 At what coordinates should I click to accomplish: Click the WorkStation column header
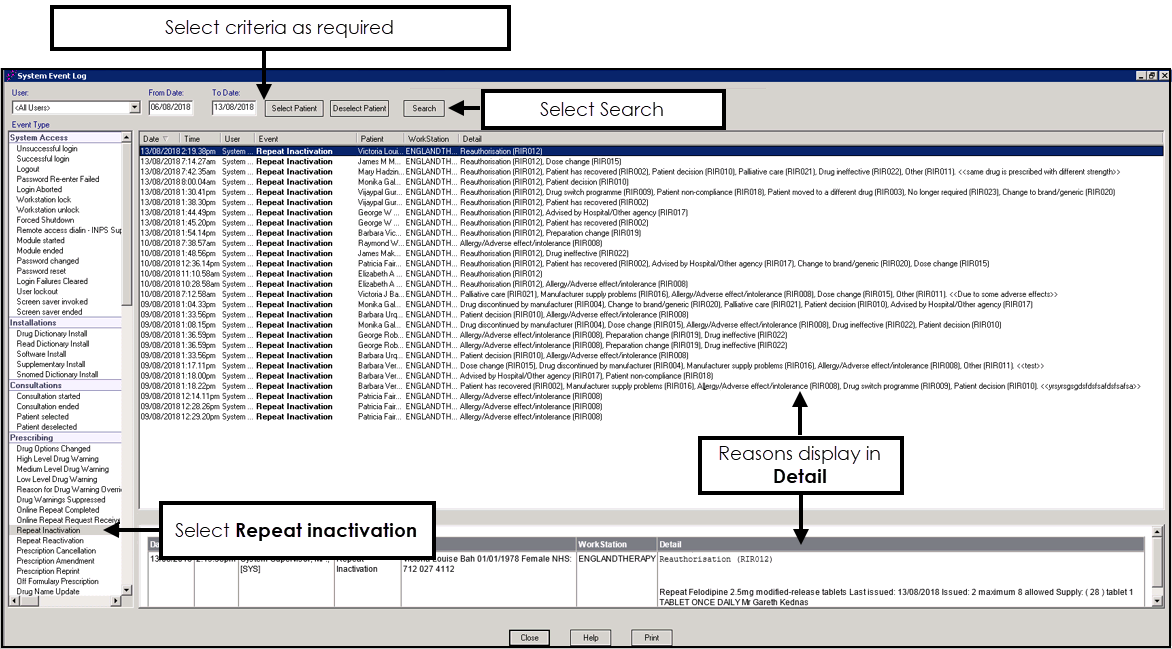(428, 139)
